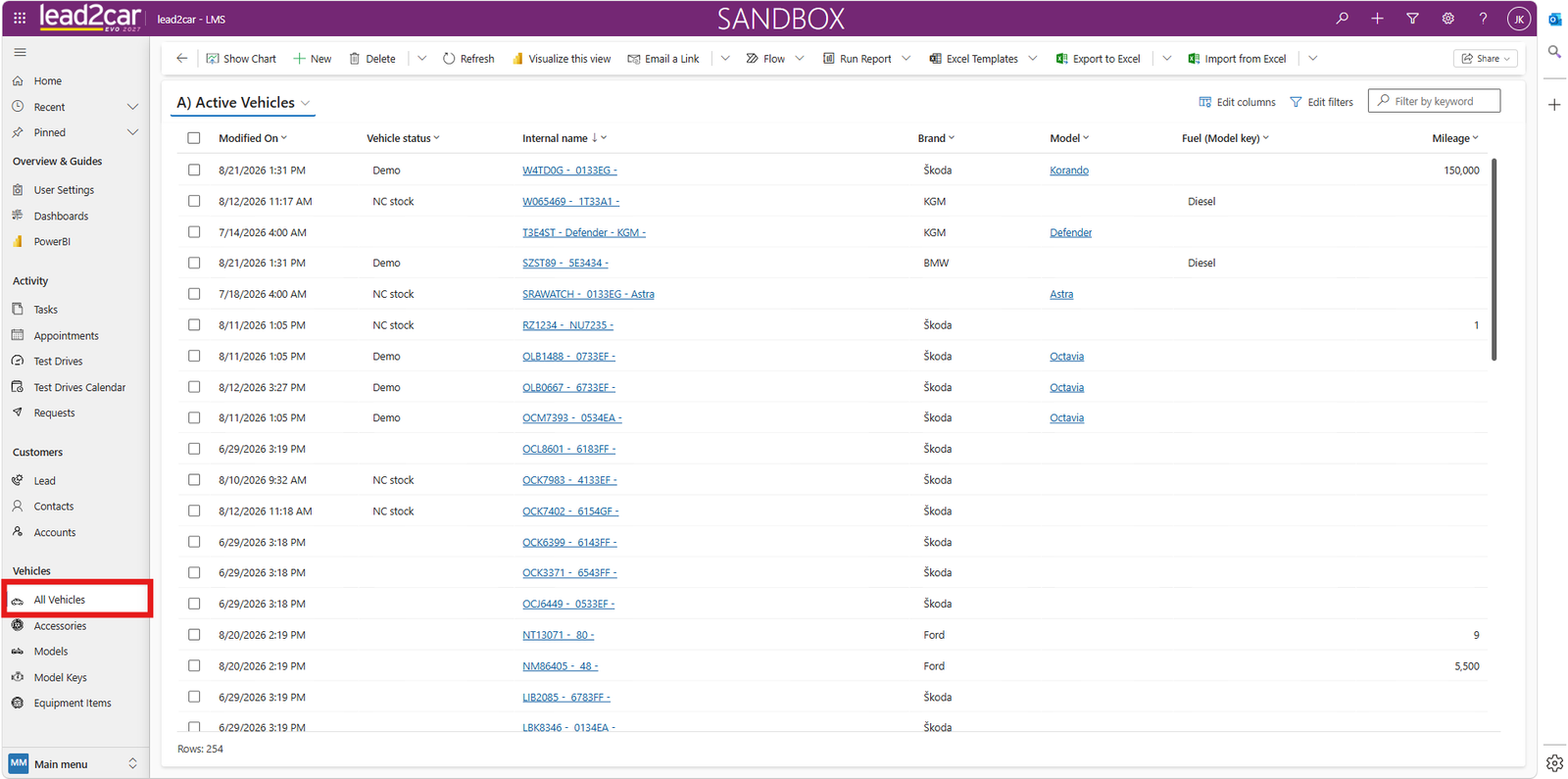Click the search magnifier in top bar
The width and height of the screenshot is (1568, 779).
1342,19
